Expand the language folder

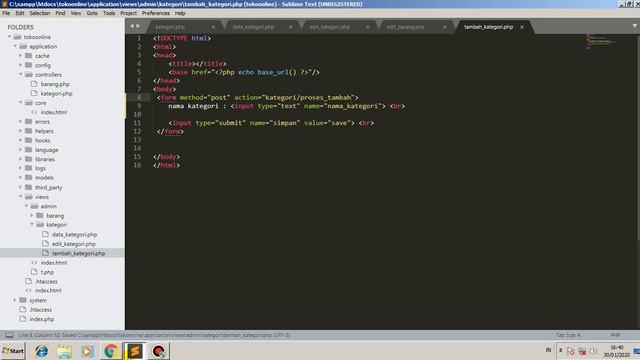[x=21, y=149]
